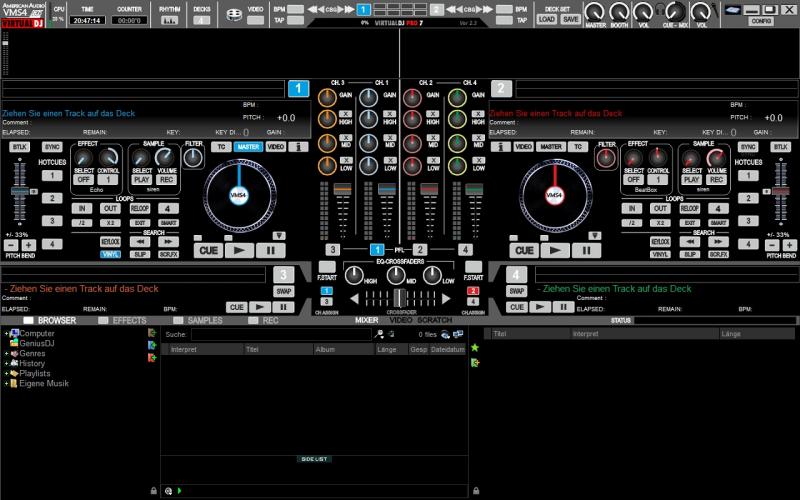
Task: Add a filter folder using the red folder icon
Action: pos(152,358)
